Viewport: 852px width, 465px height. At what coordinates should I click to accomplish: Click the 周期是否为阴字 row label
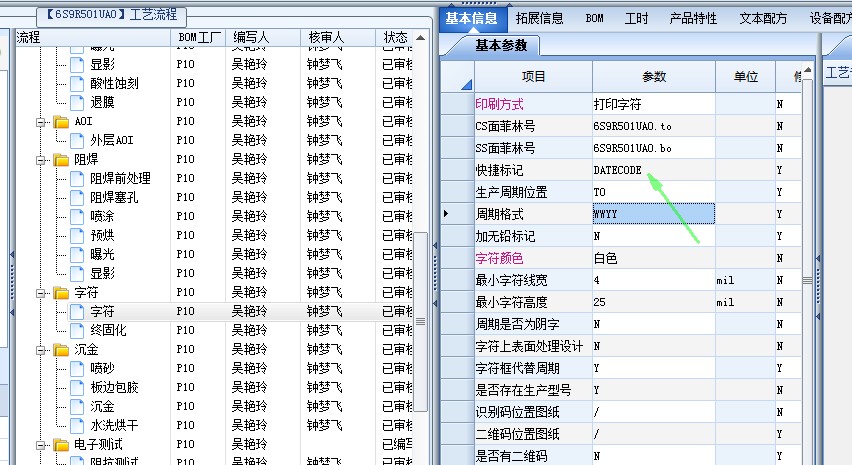[517, 324]
